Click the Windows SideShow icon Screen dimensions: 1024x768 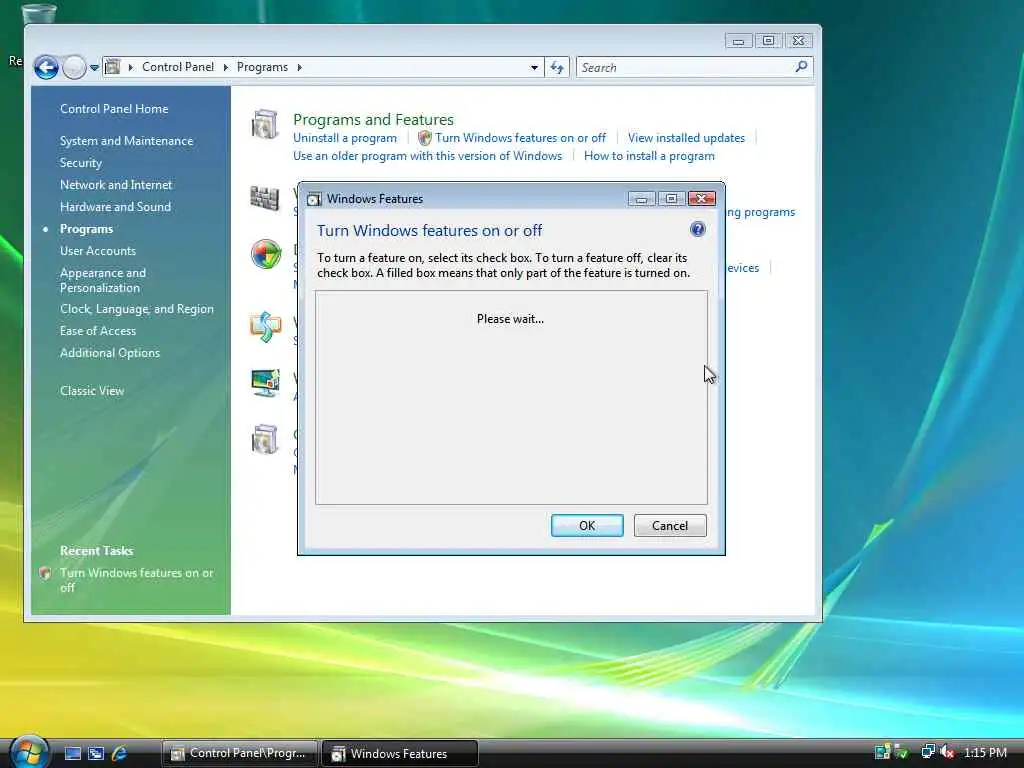[266, 327]
